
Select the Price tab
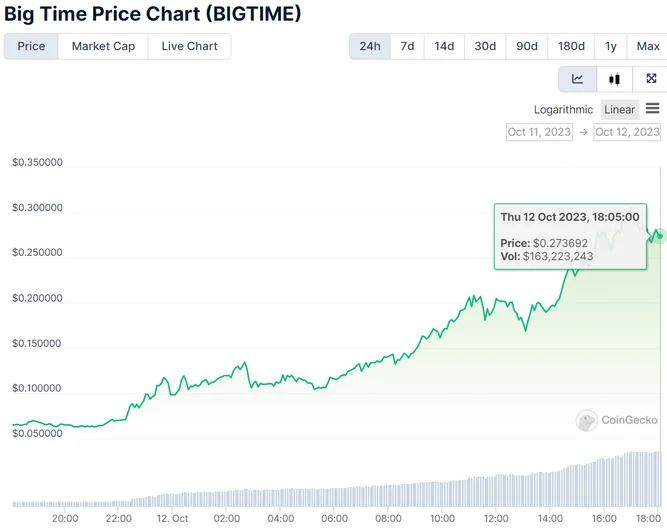pos(31,46)
